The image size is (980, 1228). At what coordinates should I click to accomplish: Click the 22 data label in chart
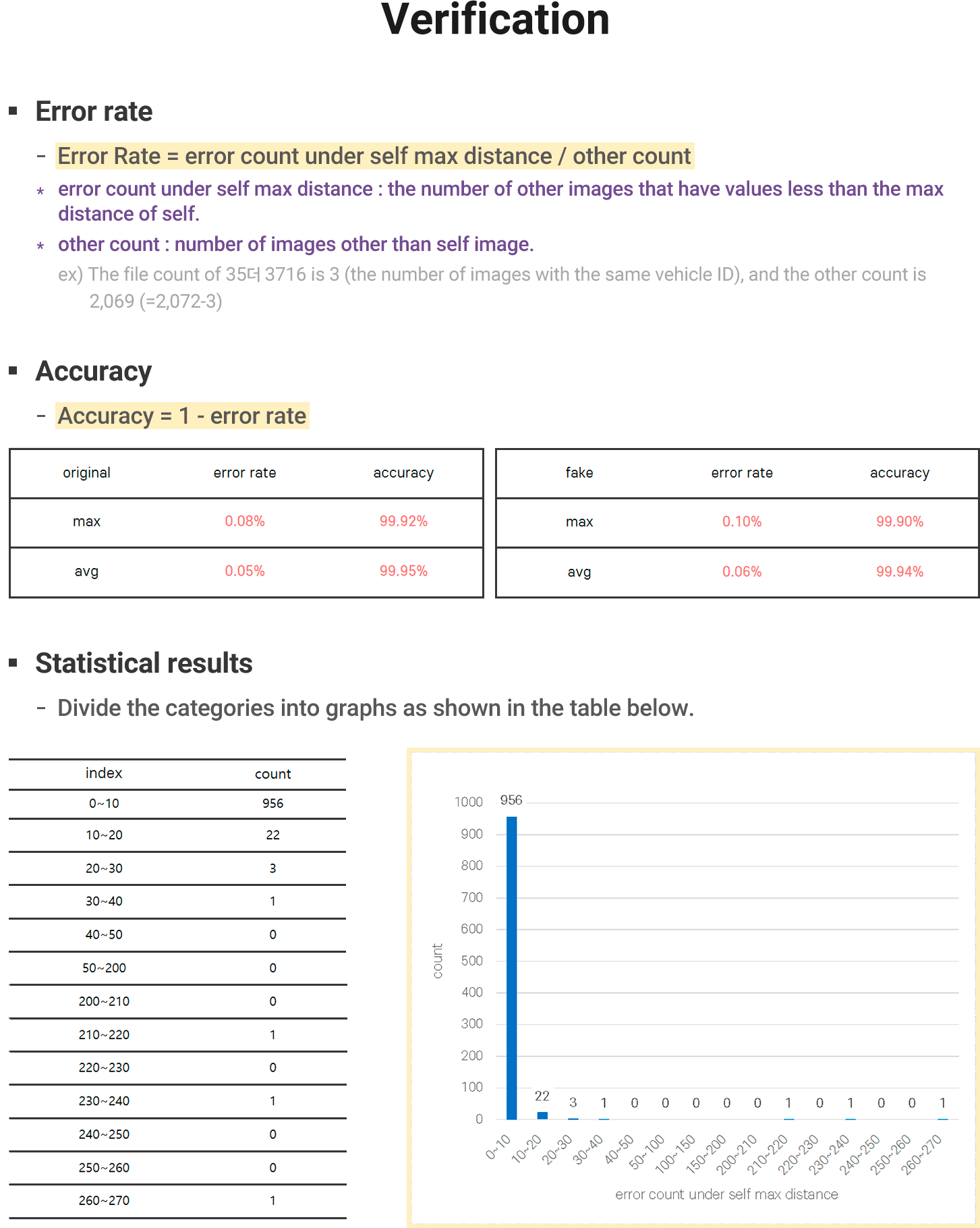pos(542,1096)
